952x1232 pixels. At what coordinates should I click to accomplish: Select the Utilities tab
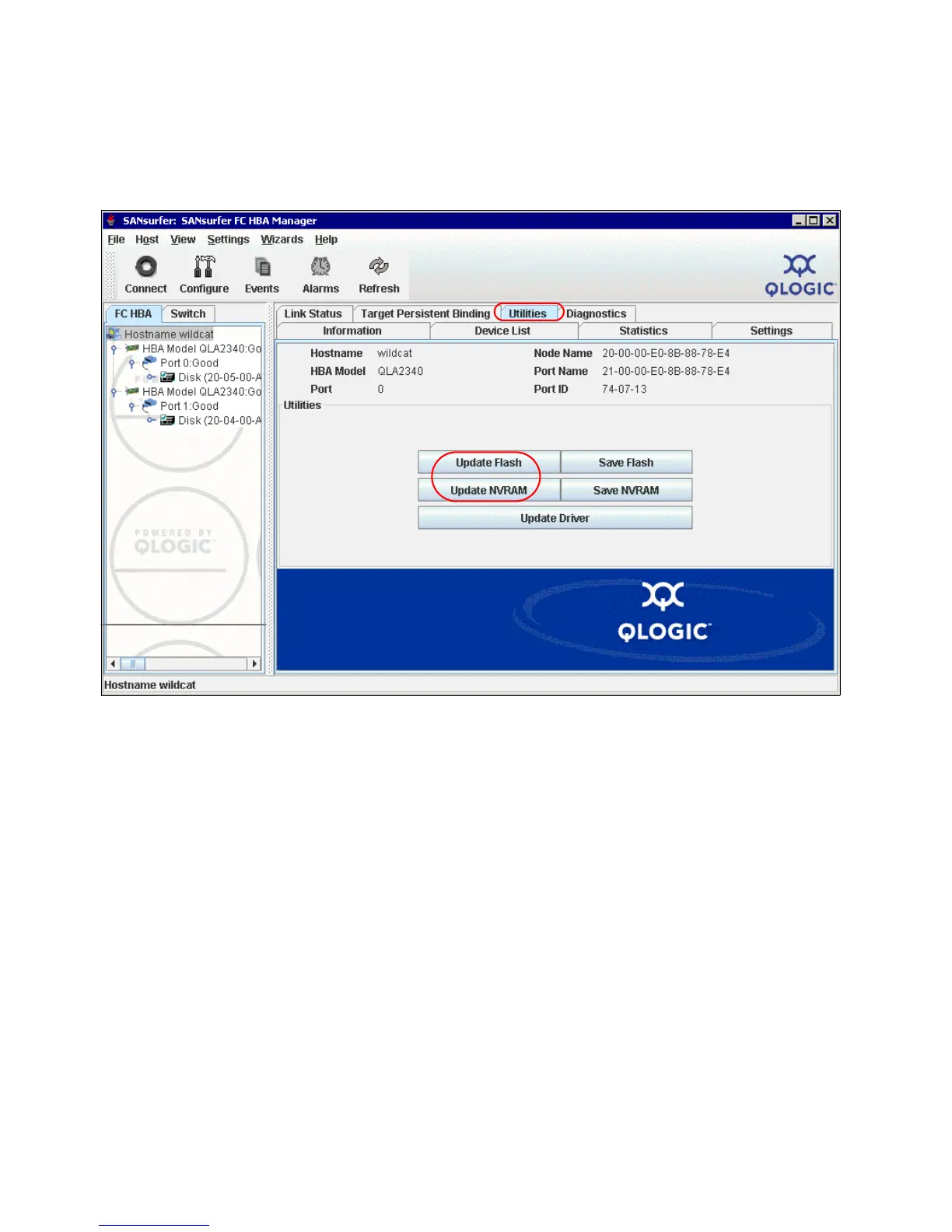pos(527,313)
